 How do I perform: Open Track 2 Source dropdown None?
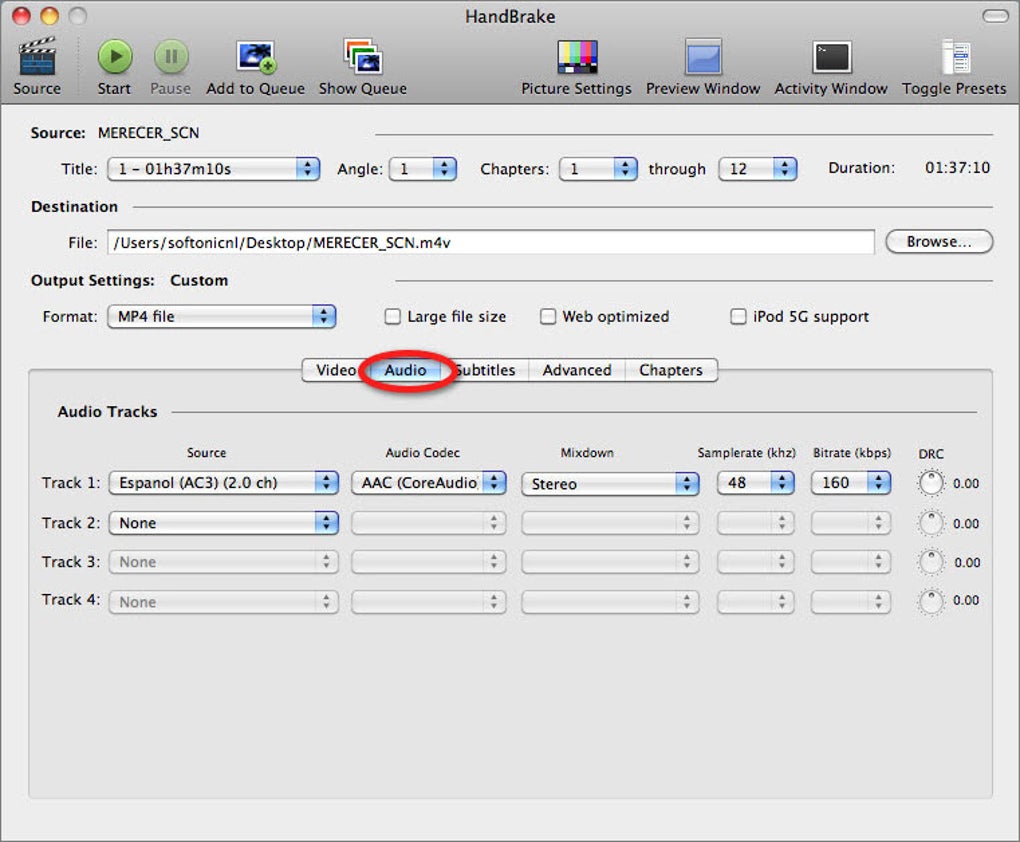point(223,523)
